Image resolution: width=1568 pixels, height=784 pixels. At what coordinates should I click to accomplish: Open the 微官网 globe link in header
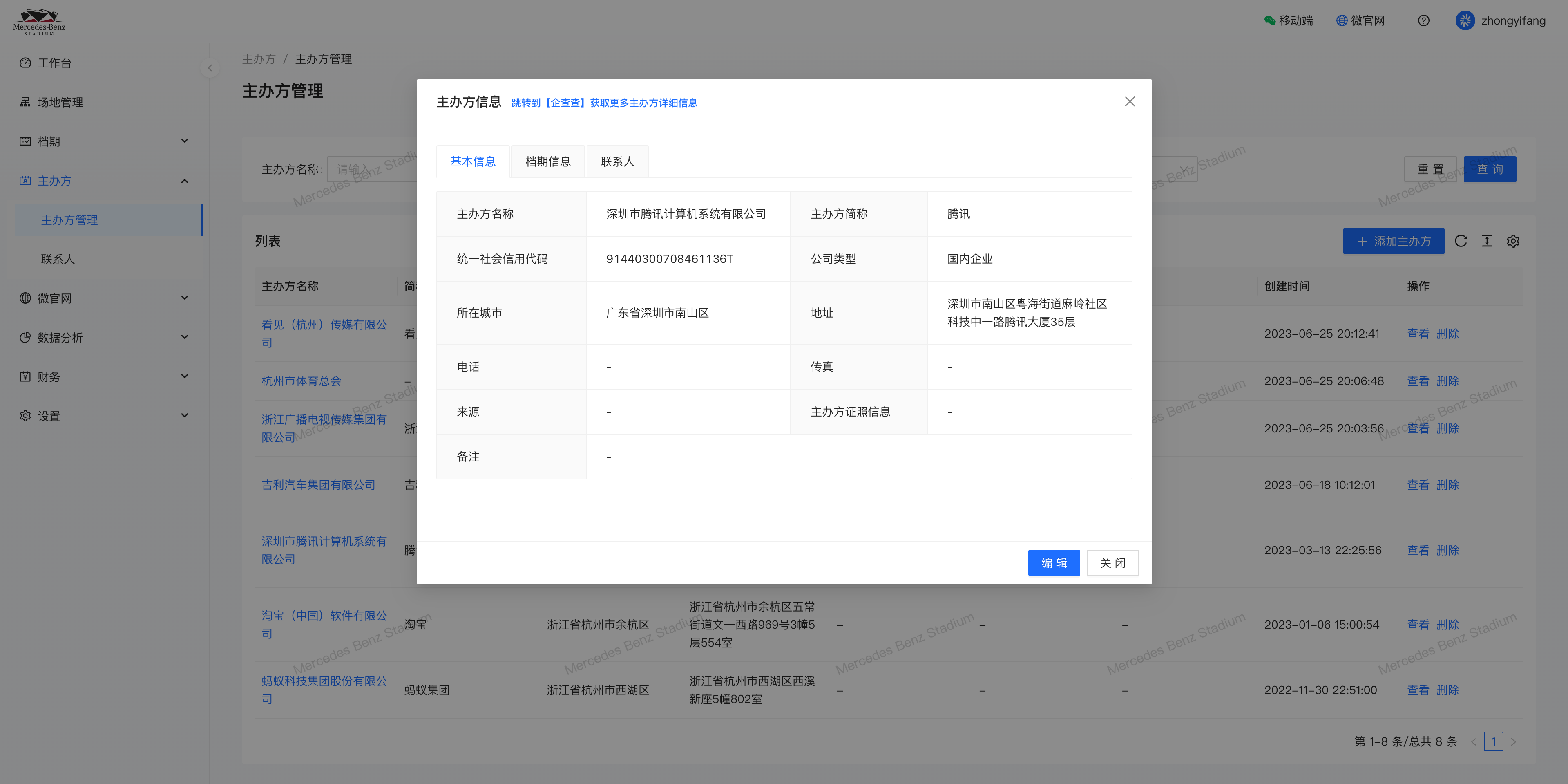pos(1360,21)
